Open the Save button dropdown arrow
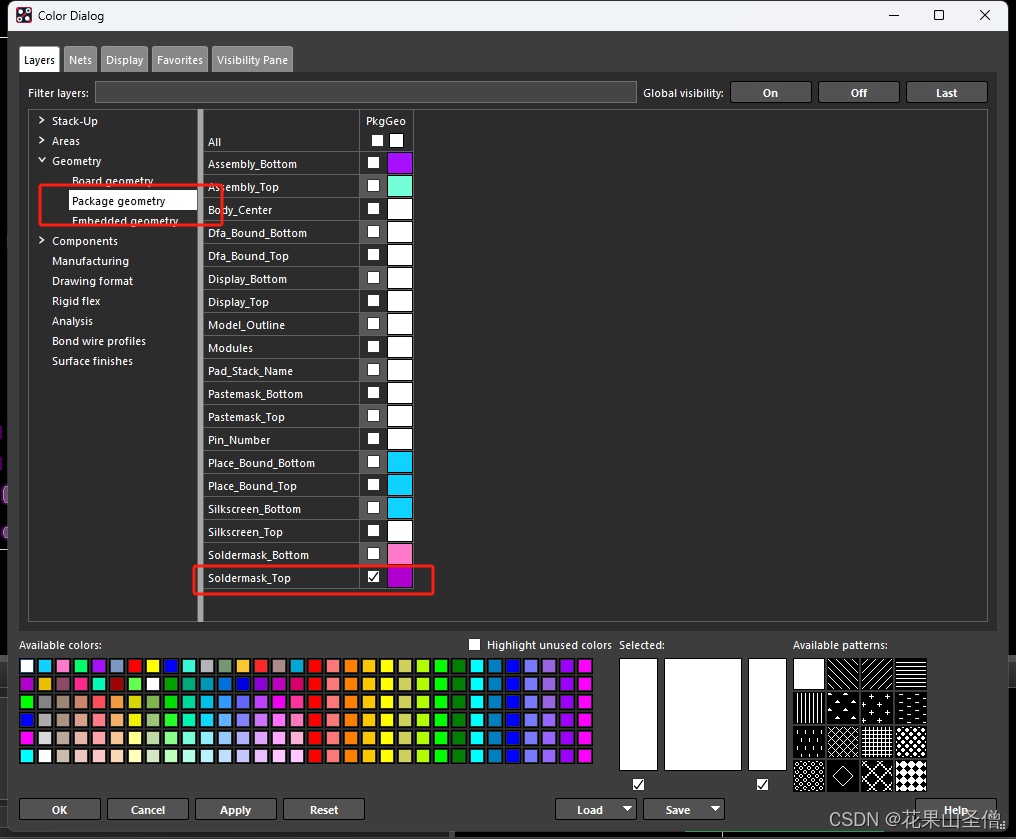This screenshot has width=1016, height=839. tap(715, 809)
